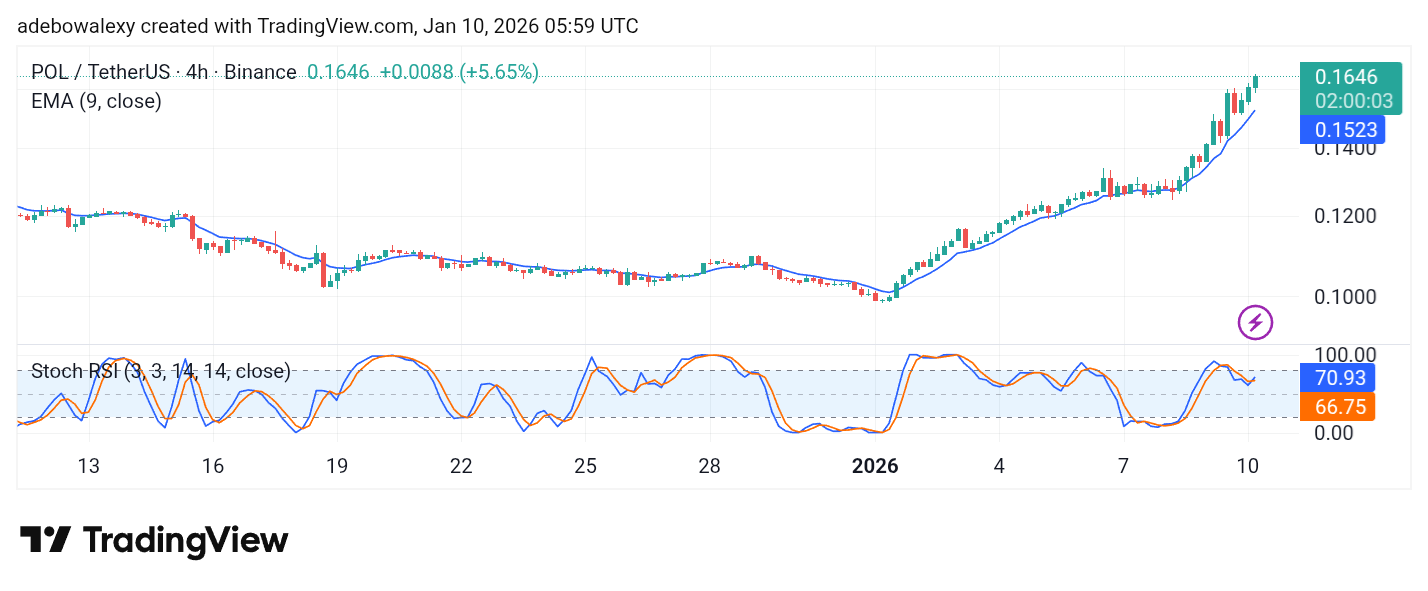Select the POL / TetherUS symbol title
Image resolution: width=1428 pixels, height=591 pixels.
tap(164, 72)
